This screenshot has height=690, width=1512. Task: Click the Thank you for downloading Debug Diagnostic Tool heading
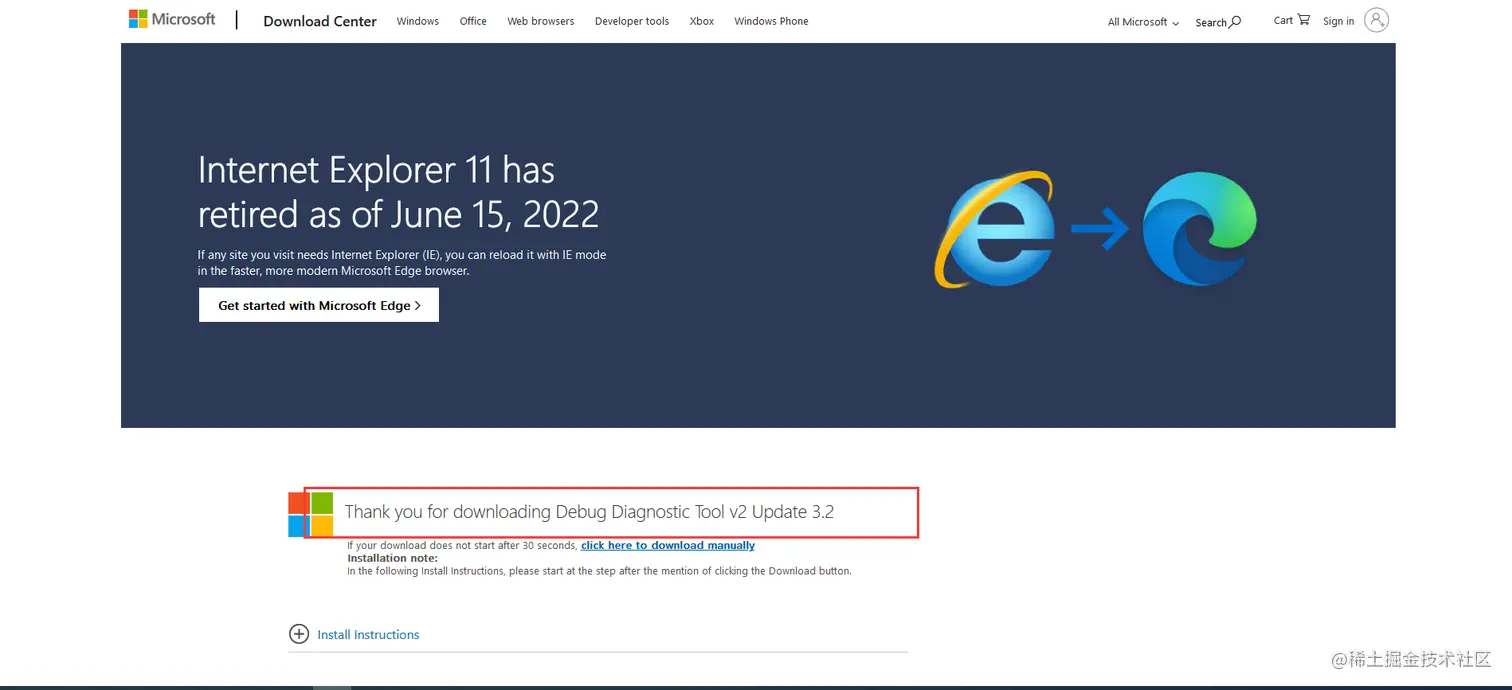click(589, 512)
